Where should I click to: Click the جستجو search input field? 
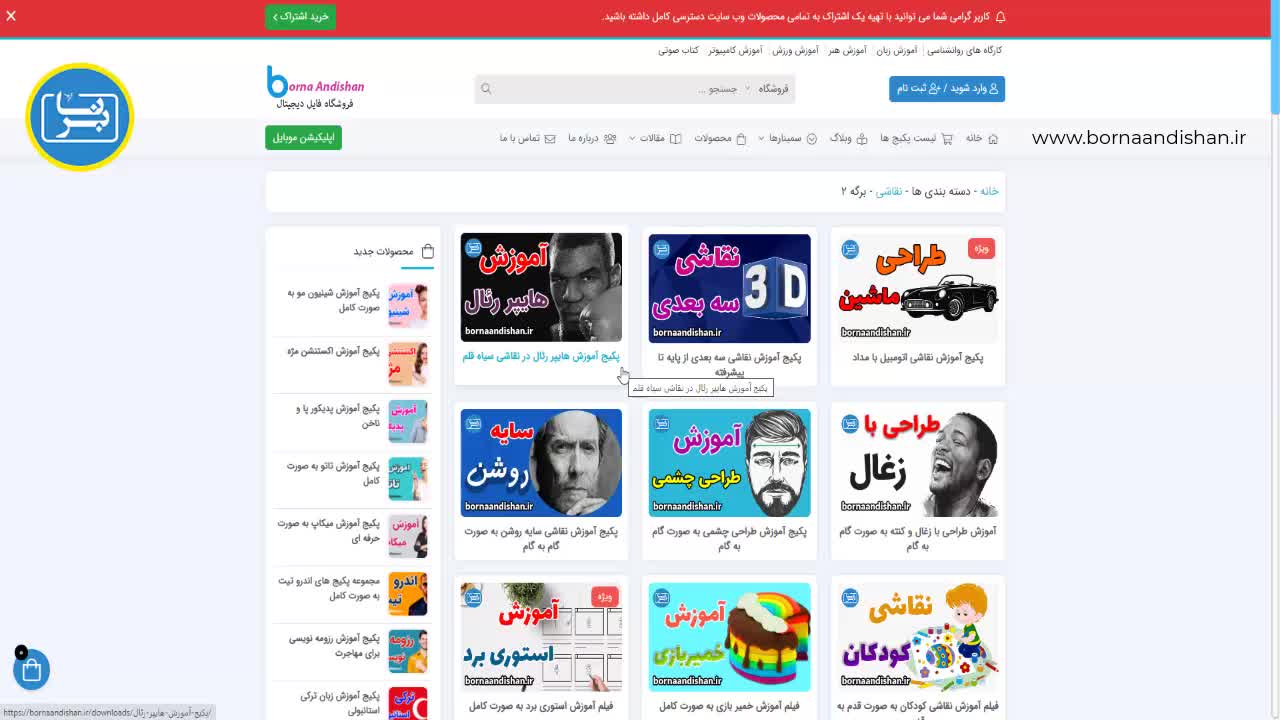(x=620, y=89)
